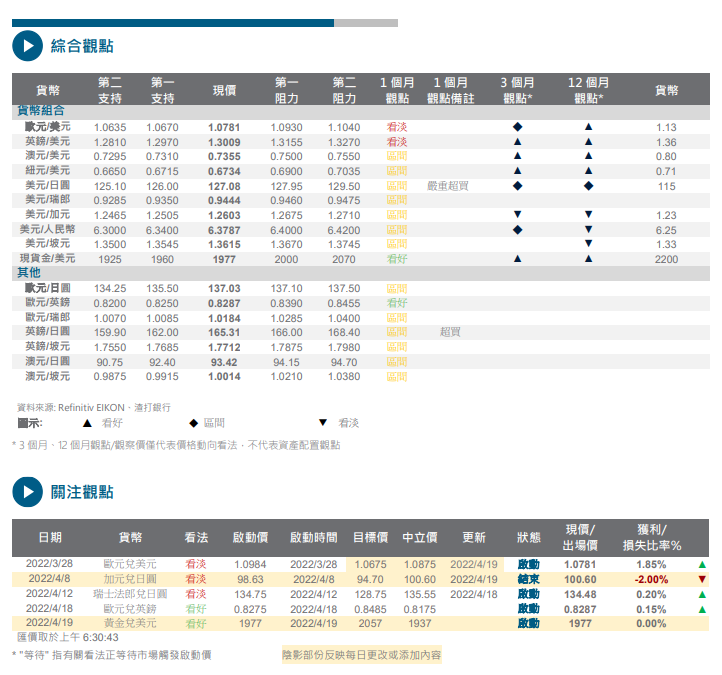Click the 貨幣組合 section header row
The width and height of the screenshot is (722, 675).
(40, 111)
